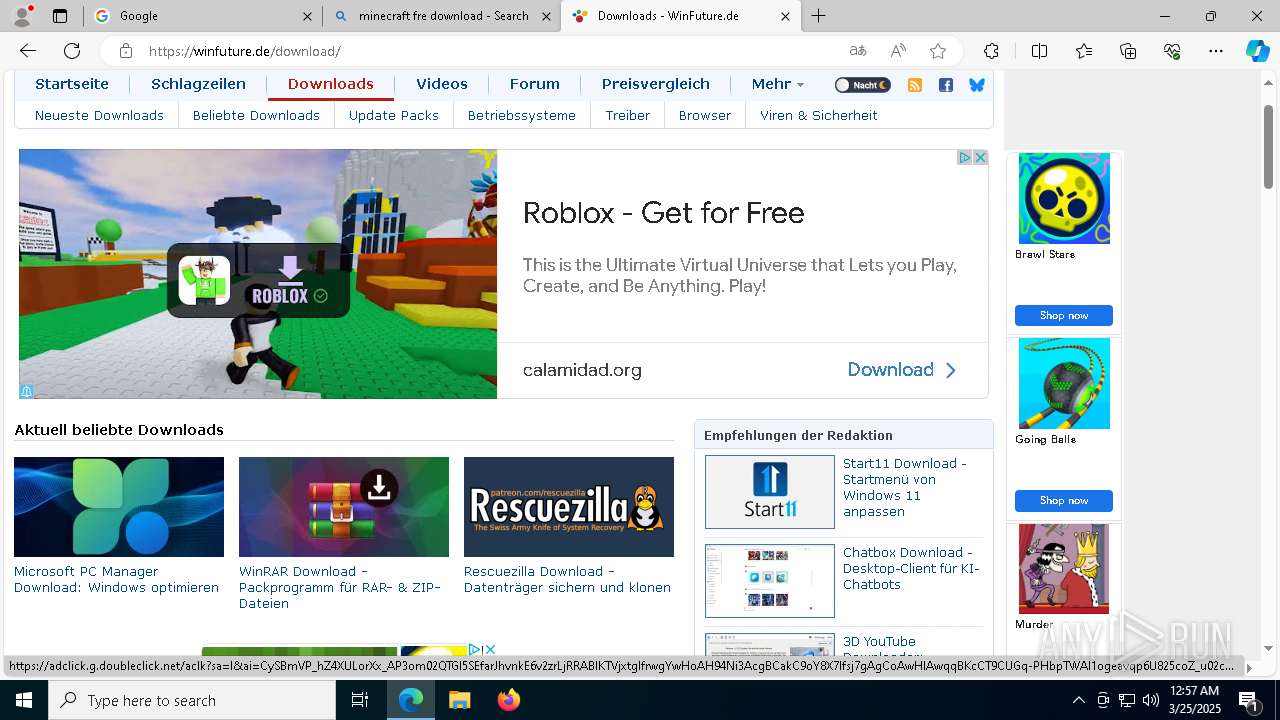Screen dimensions: 1280x720
Task: Open WinFuture RSS feed icon
Action: coord(914,85)
